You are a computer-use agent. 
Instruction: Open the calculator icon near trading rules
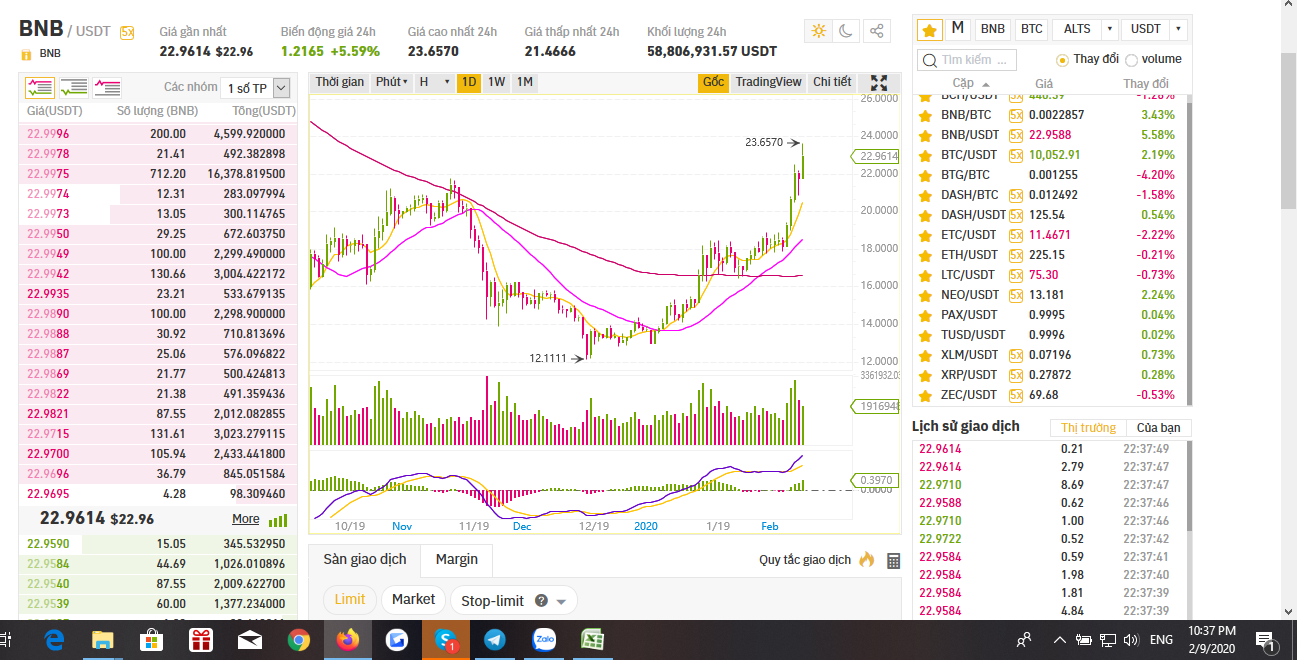[893, 560]
